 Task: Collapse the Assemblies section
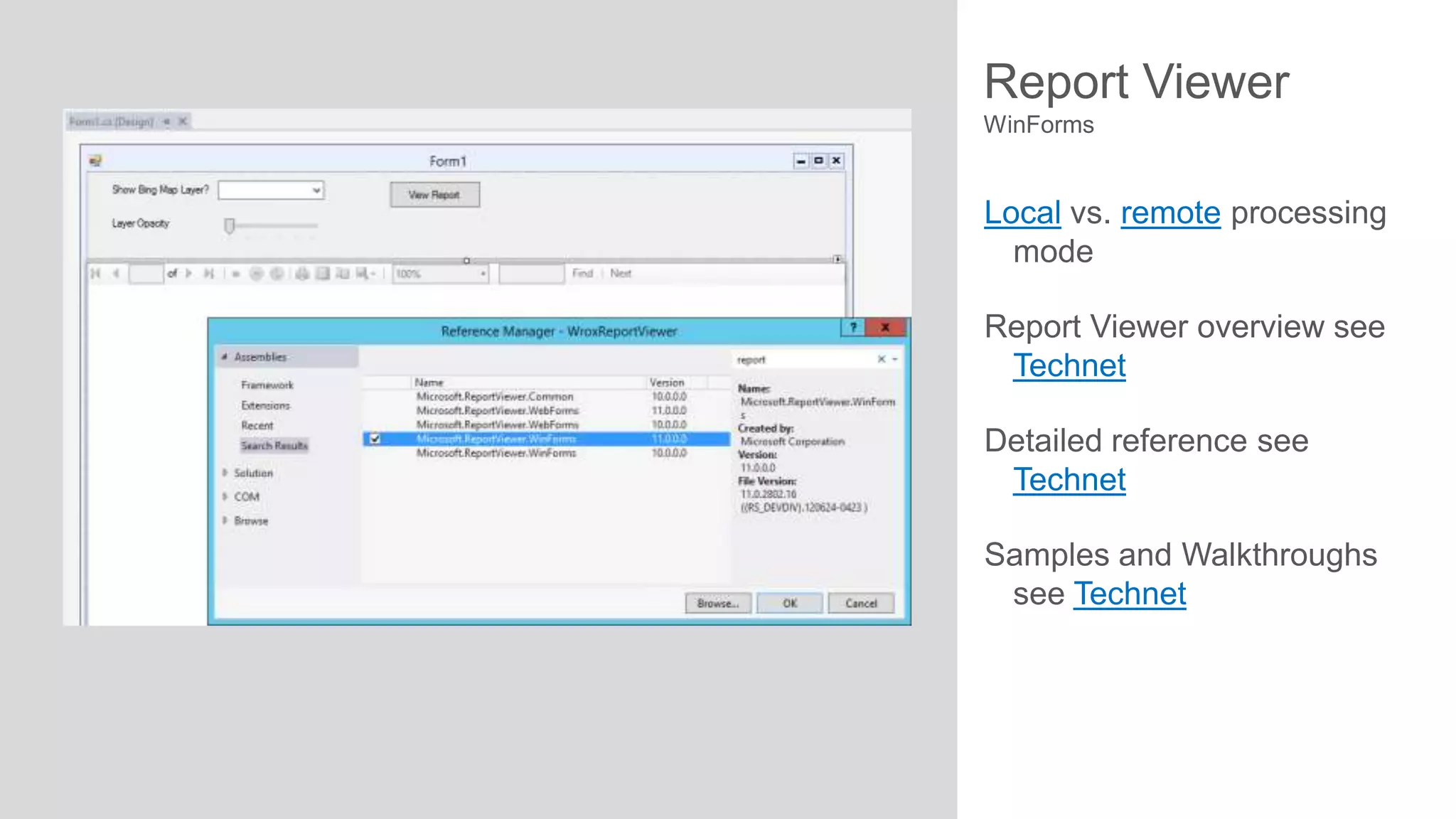click(225, 357)
